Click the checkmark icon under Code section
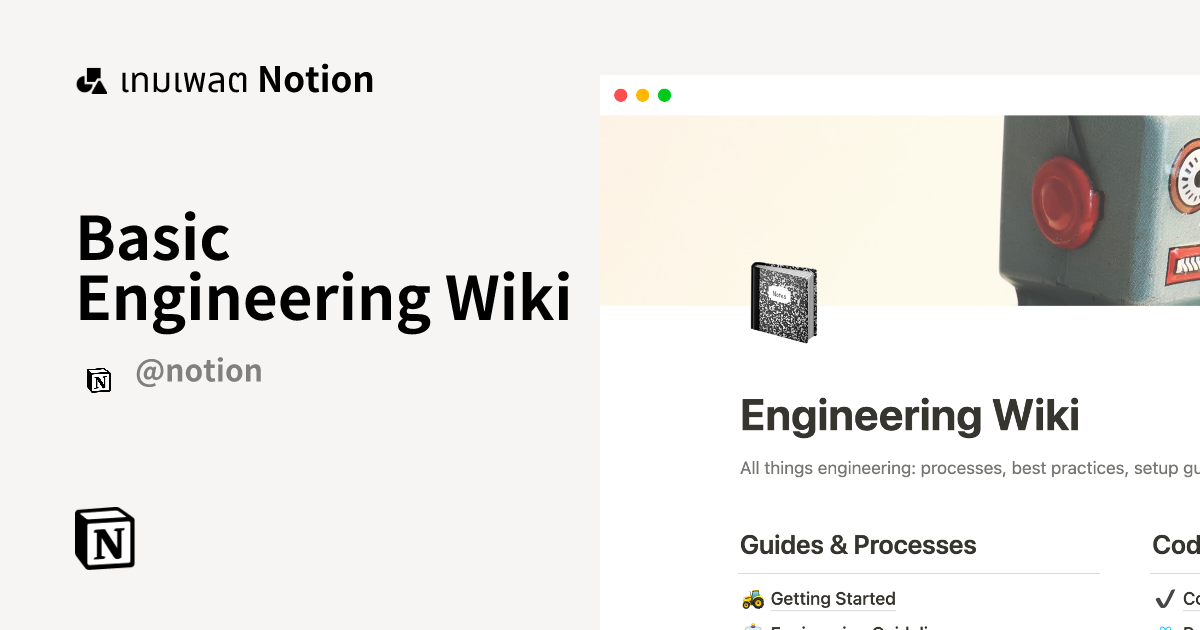 [1165, 599]
